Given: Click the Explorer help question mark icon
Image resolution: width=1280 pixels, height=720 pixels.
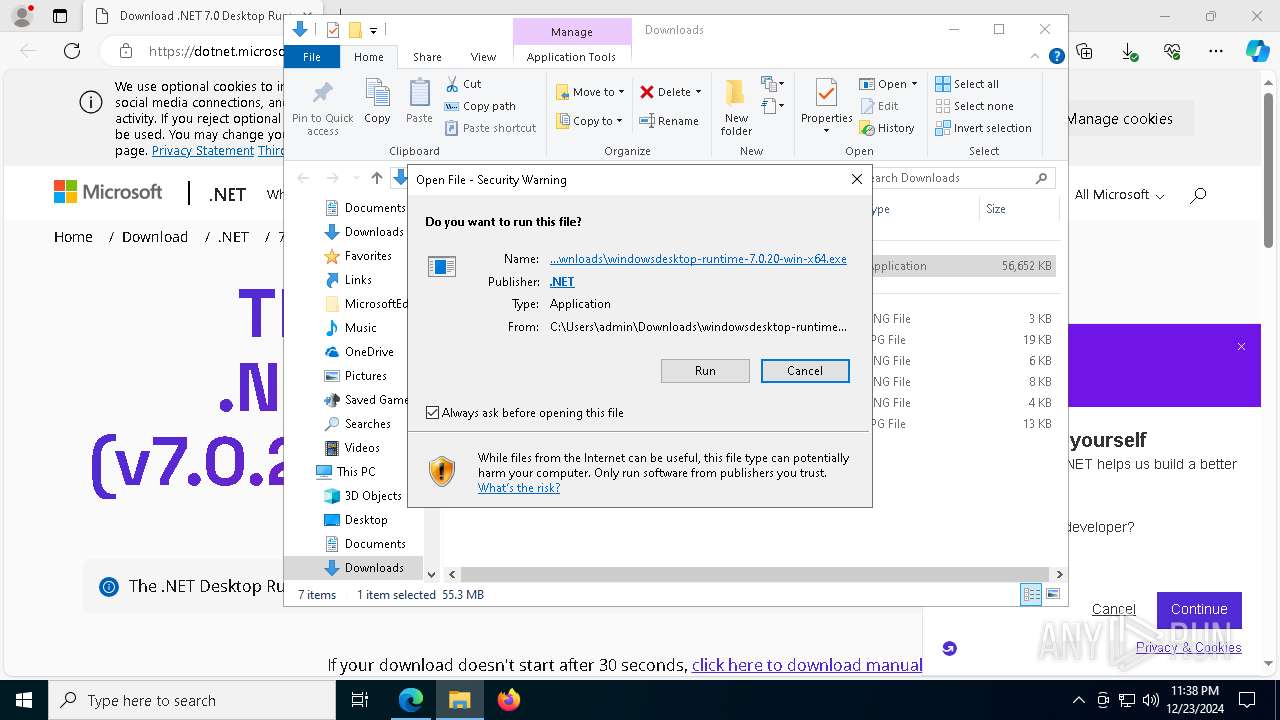Looking at the screenshot, I should pos(1056,57).
